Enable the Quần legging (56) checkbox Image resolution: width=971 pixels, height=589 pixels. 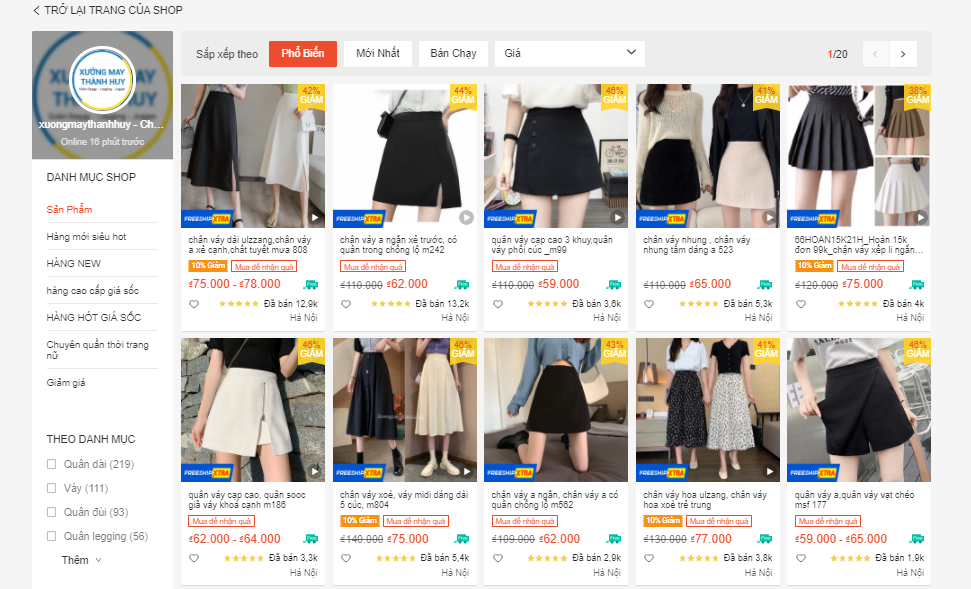(50, 535)
